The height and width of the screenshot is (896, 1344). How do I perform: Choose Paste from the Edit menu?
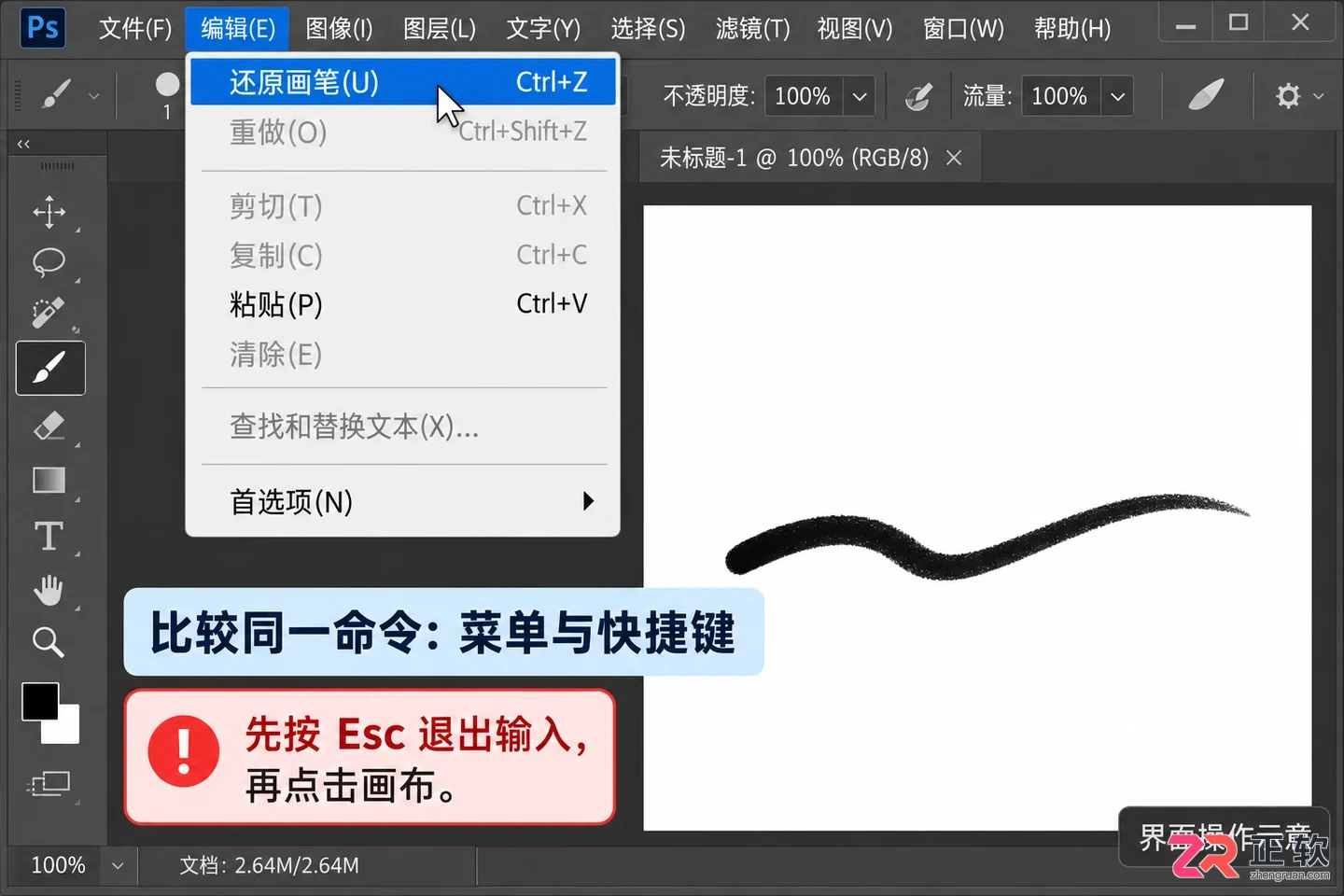coord(403,304)
